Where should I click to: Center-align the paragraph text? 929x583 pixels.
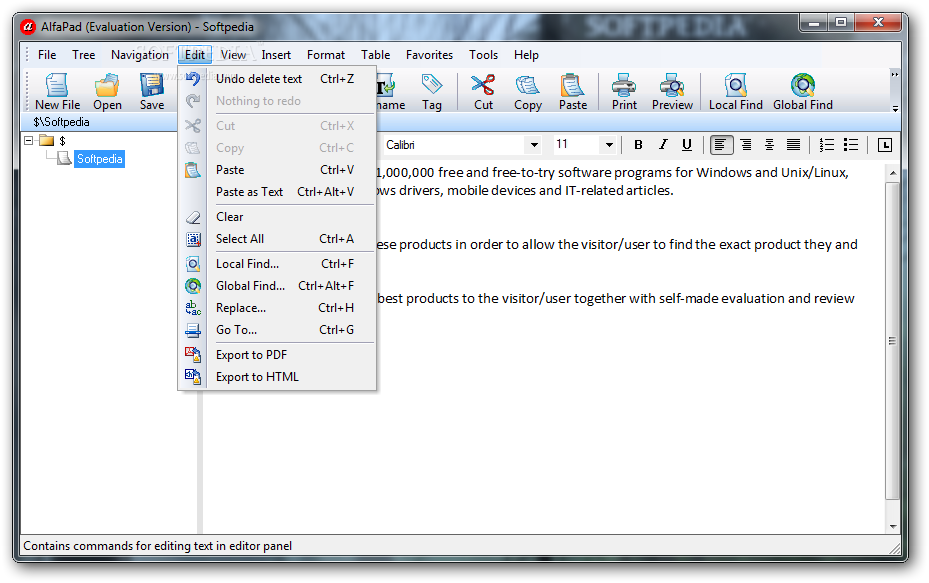coord(769,145)
